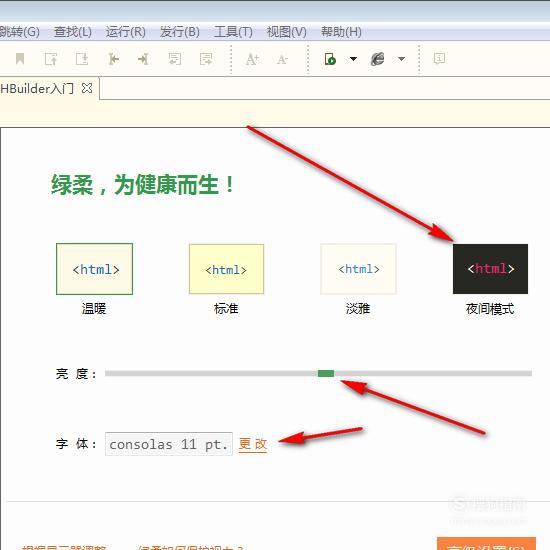Screen dimensions: 550x550
Task: Click the info speech bubble icon
Action: click(439, 58)
